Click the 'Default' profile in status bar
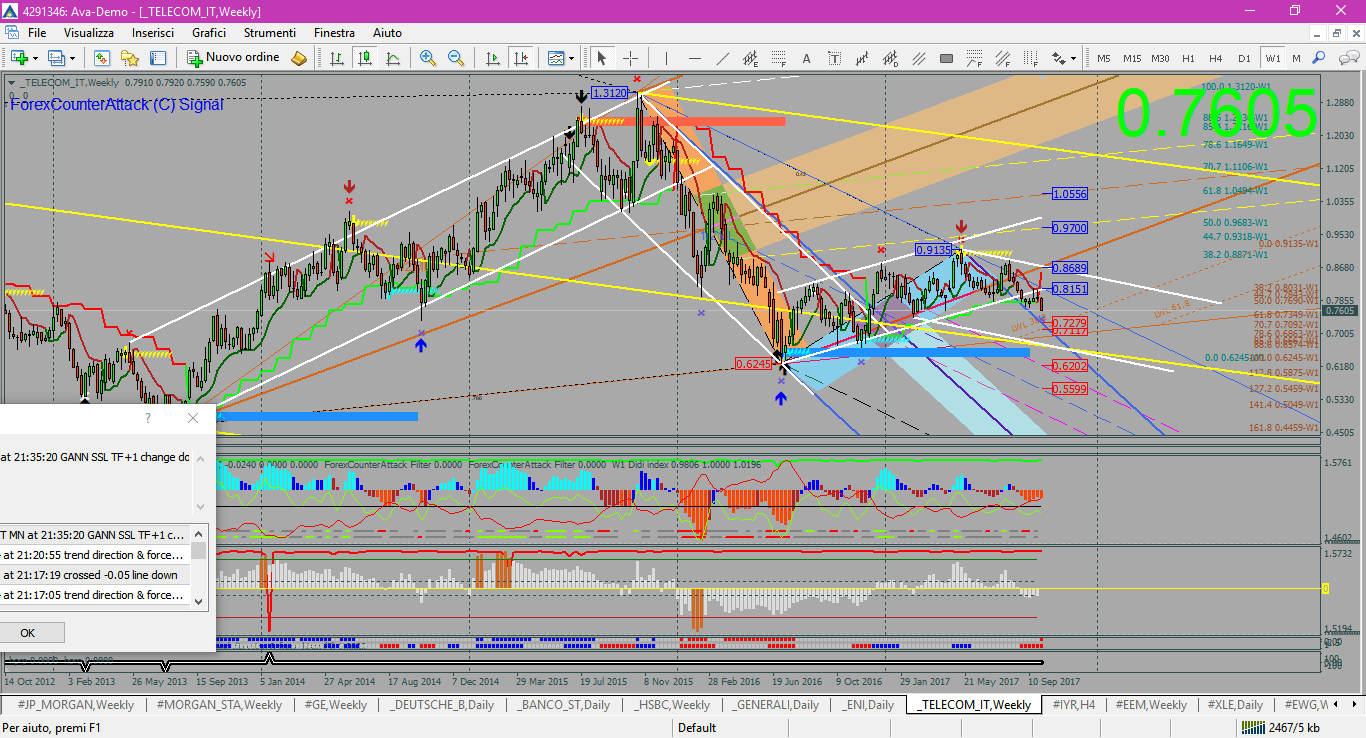 697,727
